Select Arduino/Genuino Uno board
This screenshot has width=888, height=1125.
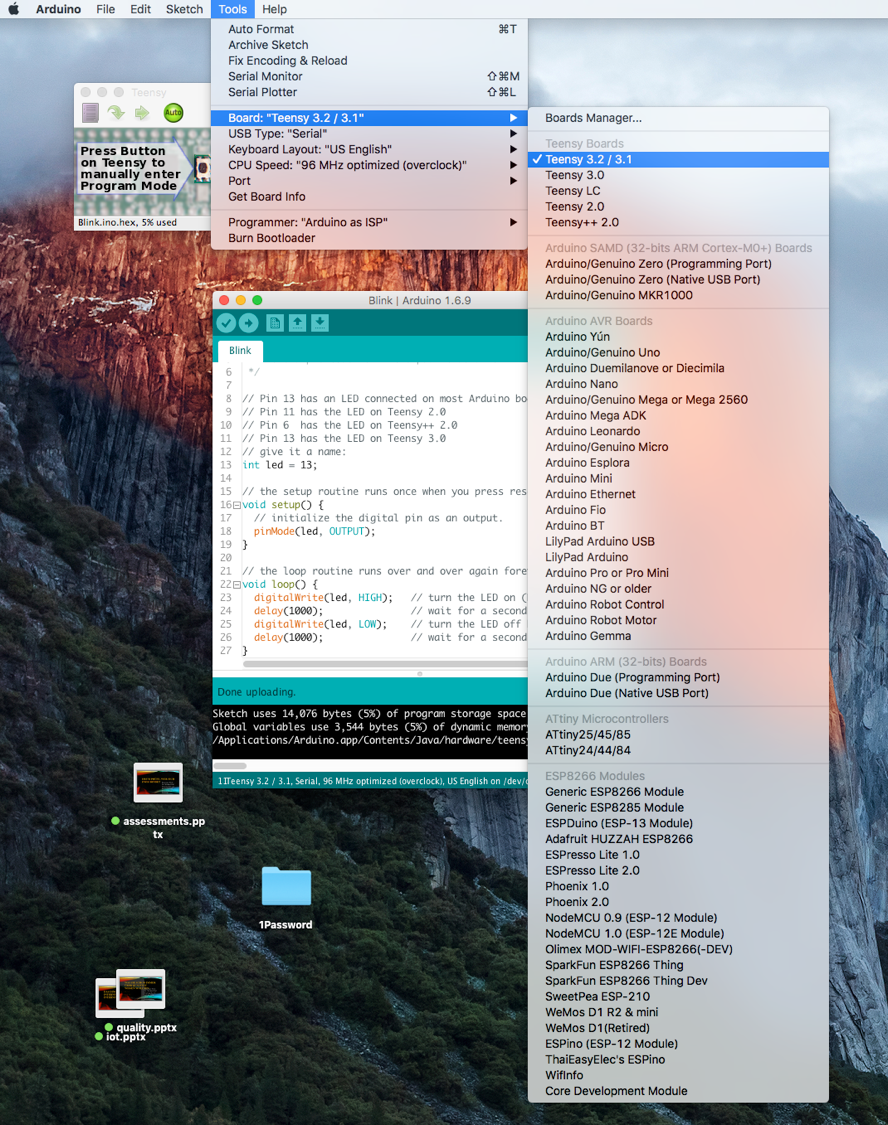click(x=679, y=352)
